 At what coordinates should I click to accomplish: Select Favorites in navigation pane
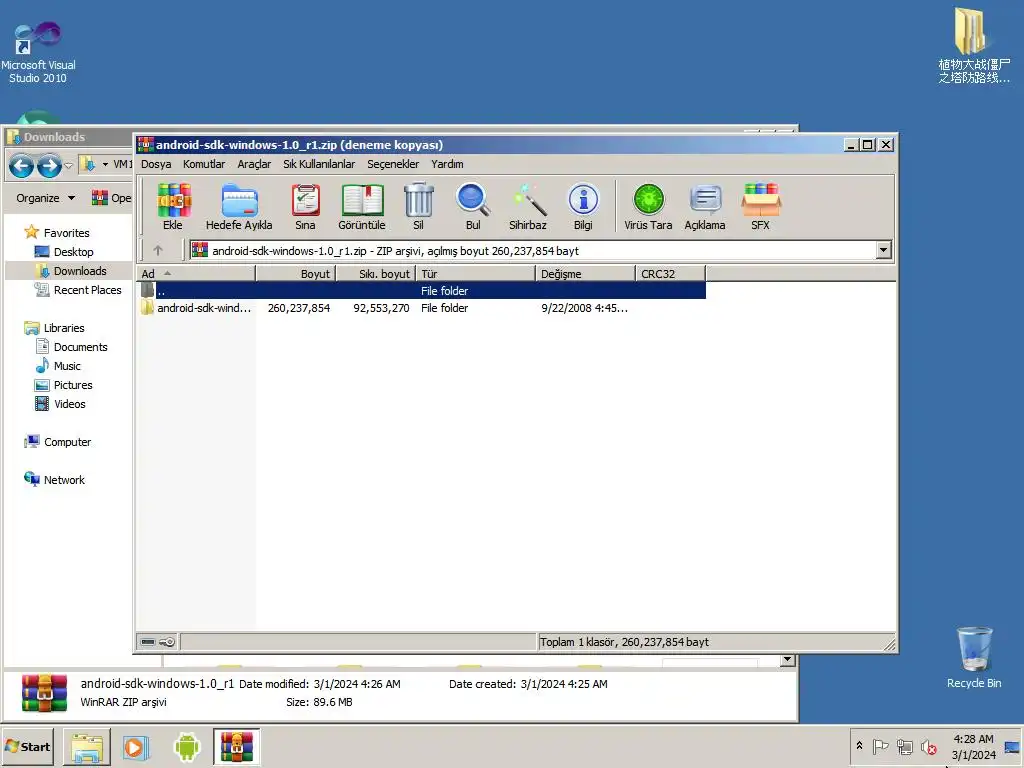(x=57, y=232)
